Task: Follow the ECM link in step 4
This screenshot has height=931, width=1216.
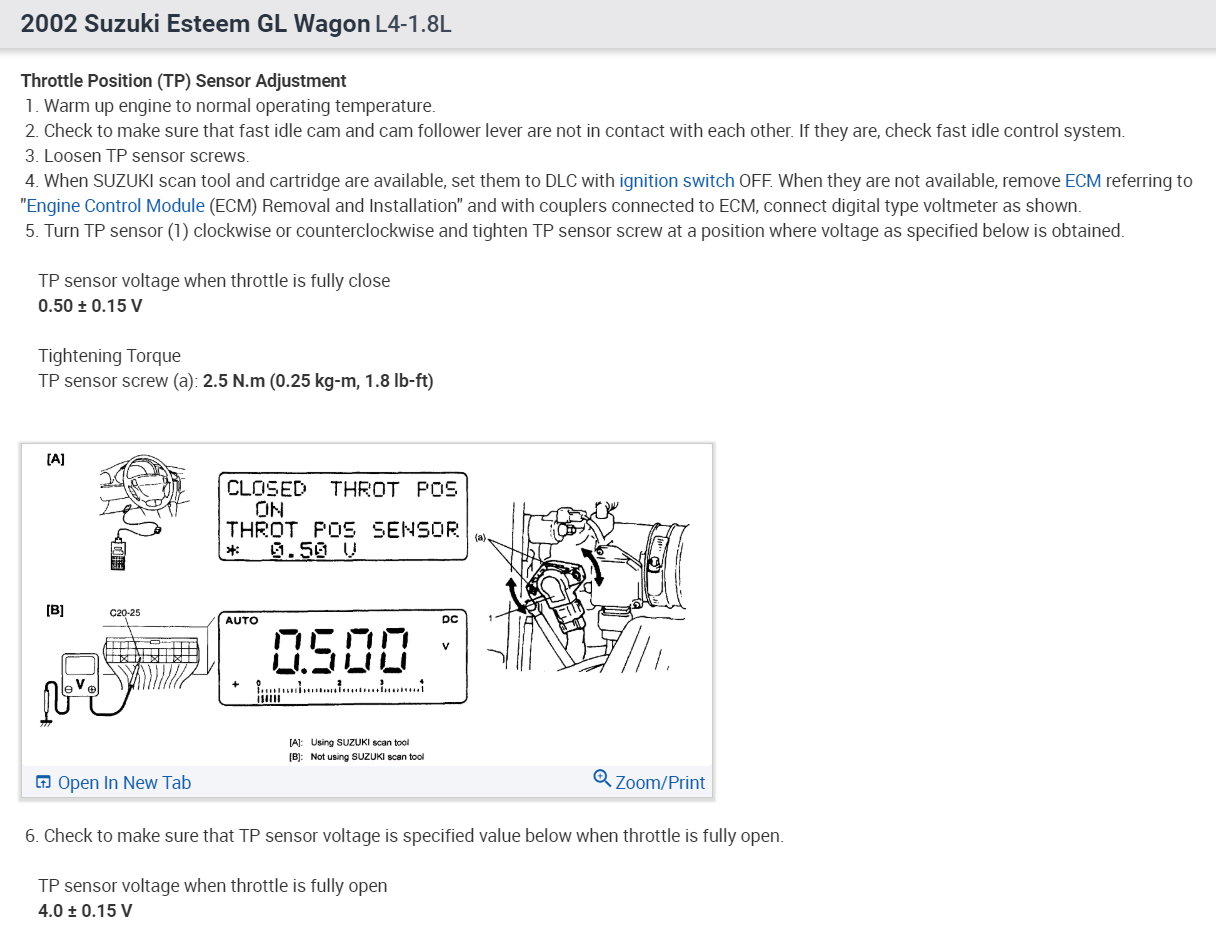Action: [1083, 181]
